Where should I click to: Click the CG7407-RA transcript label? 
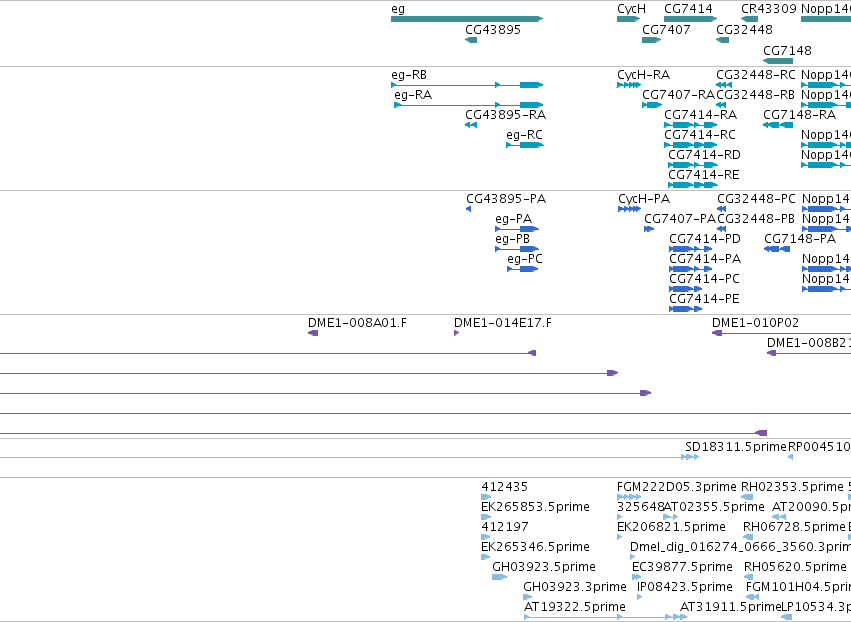678,95
